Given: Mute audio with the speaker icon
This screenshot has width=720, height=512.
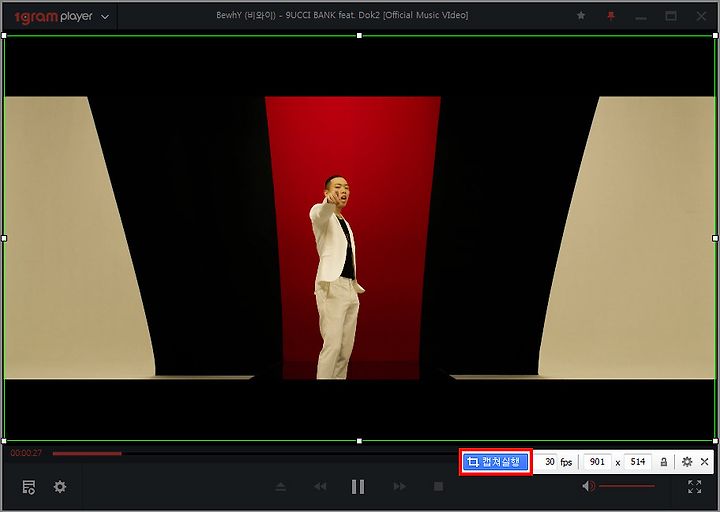Looking at the screenshot, I should pyautogui.click(x=588, y=486).
